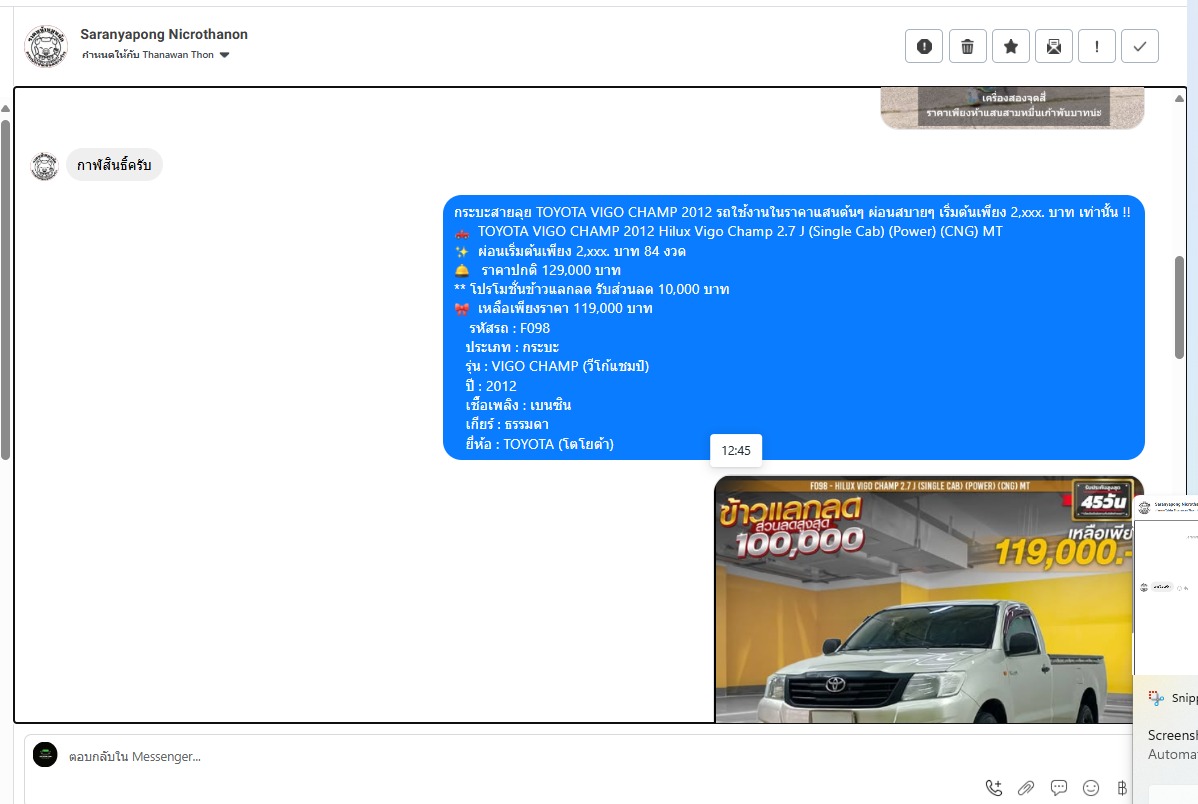This screenshot has width=1198, height=804.
Task: Click the line "ผ่อนเริ่มต้นเพียง 2,xxx. บาท 84 งวด"
Action: (581, 251)
